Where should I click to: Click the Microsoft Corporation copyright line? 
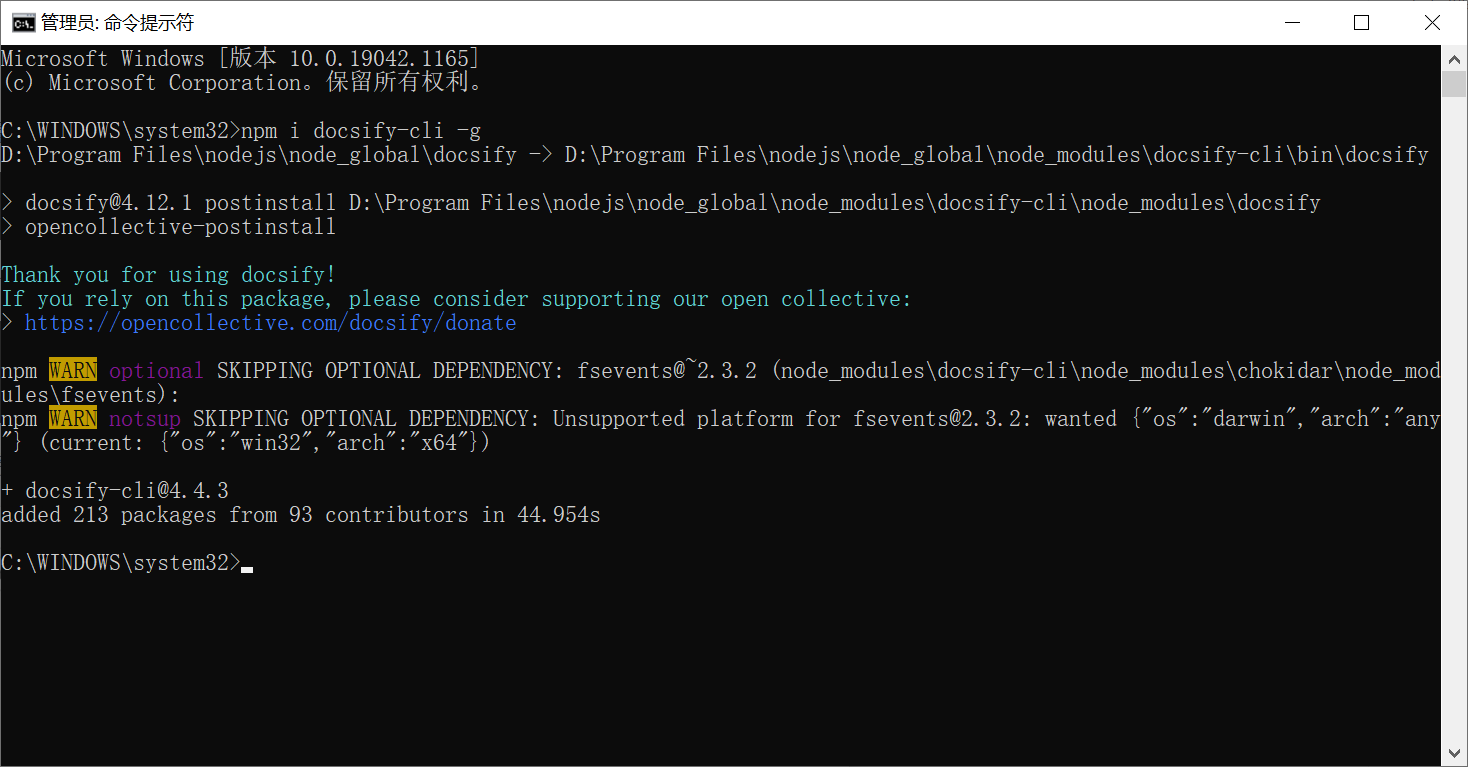tap(245, 82)
